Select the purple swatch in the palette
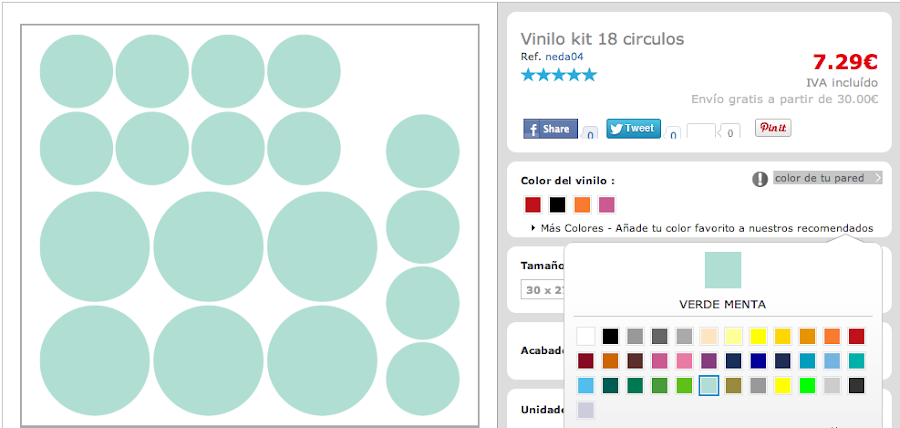 (709, 361)
